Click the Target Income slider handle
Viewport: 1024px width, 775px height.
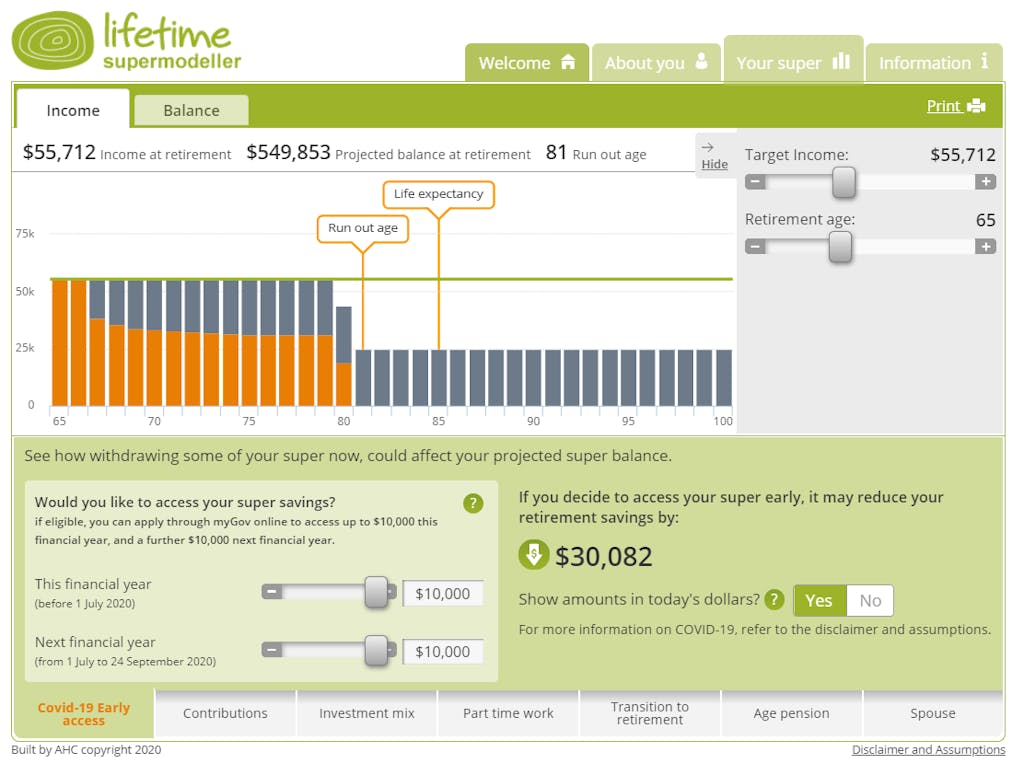pyautogui.click(x=844, y=182)
